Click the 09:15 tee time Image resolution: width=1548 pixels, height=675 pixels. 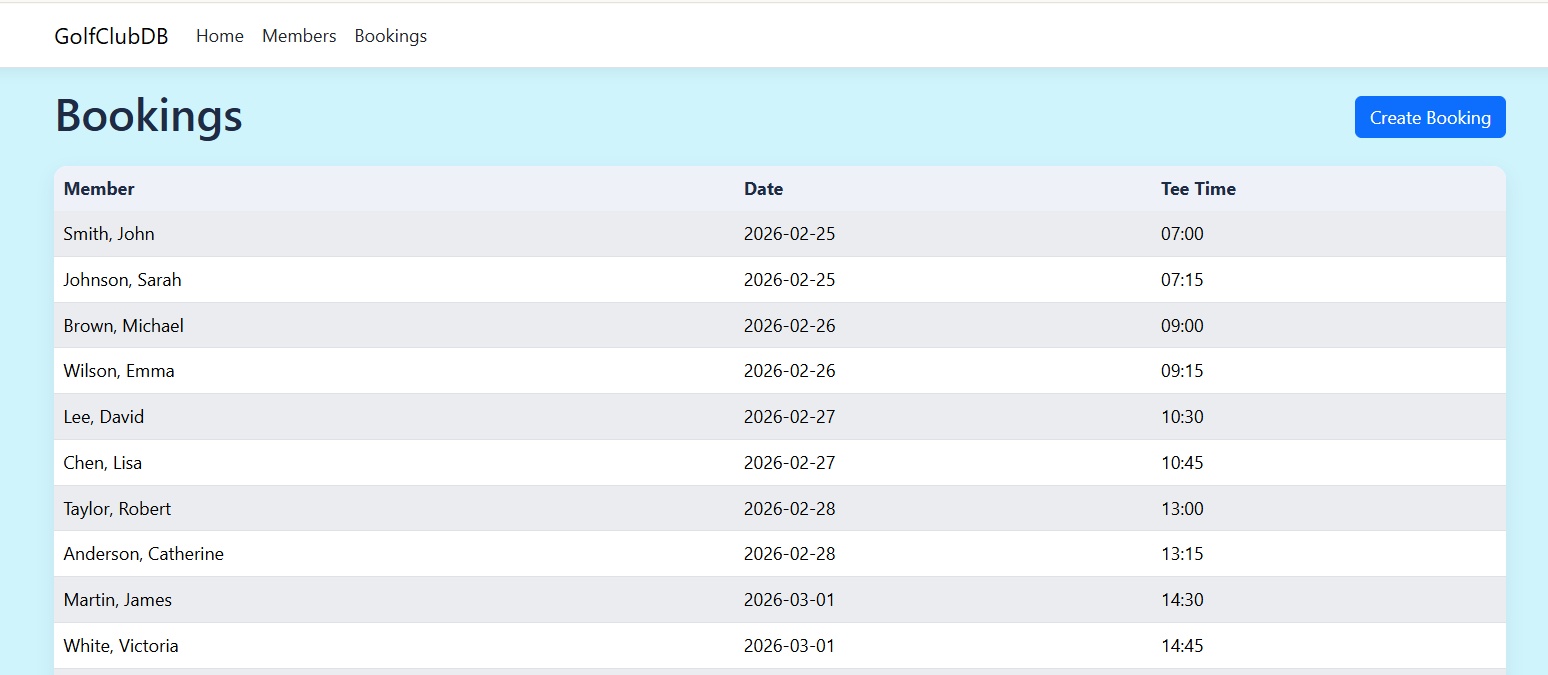[x=1183, y=371]
